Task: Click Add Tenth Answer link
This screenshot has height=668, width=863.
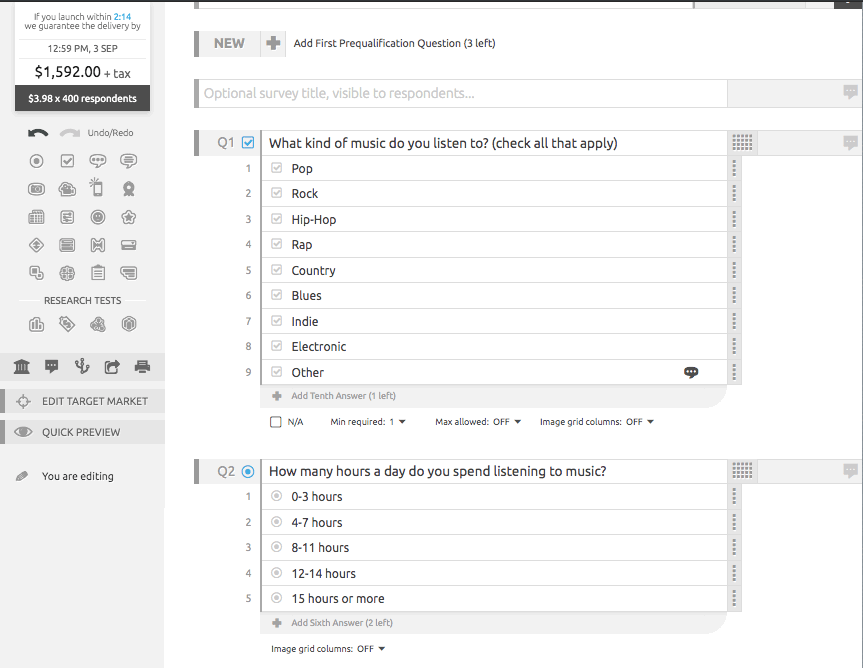Action: click(x=343, y=396)
